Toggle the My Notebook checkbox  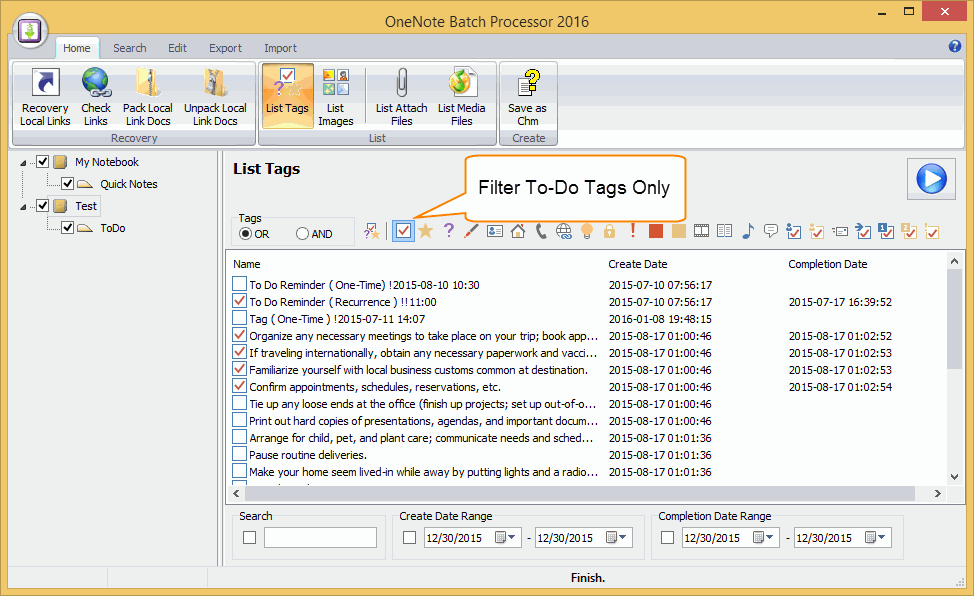coord(42,162)
